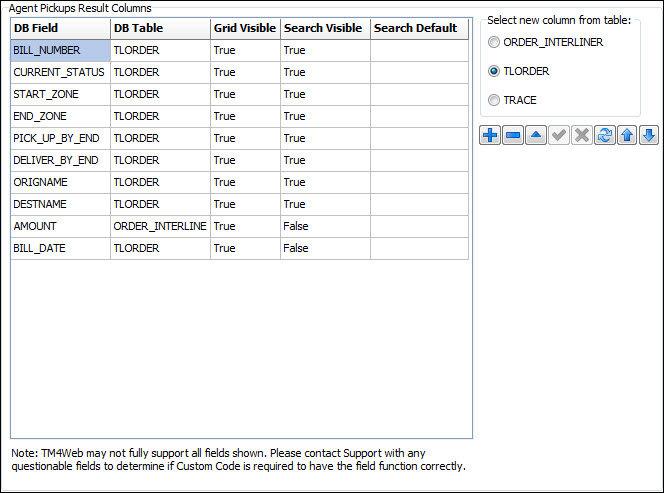Select the DELIVER_BY_END field cell

[60, 161]
